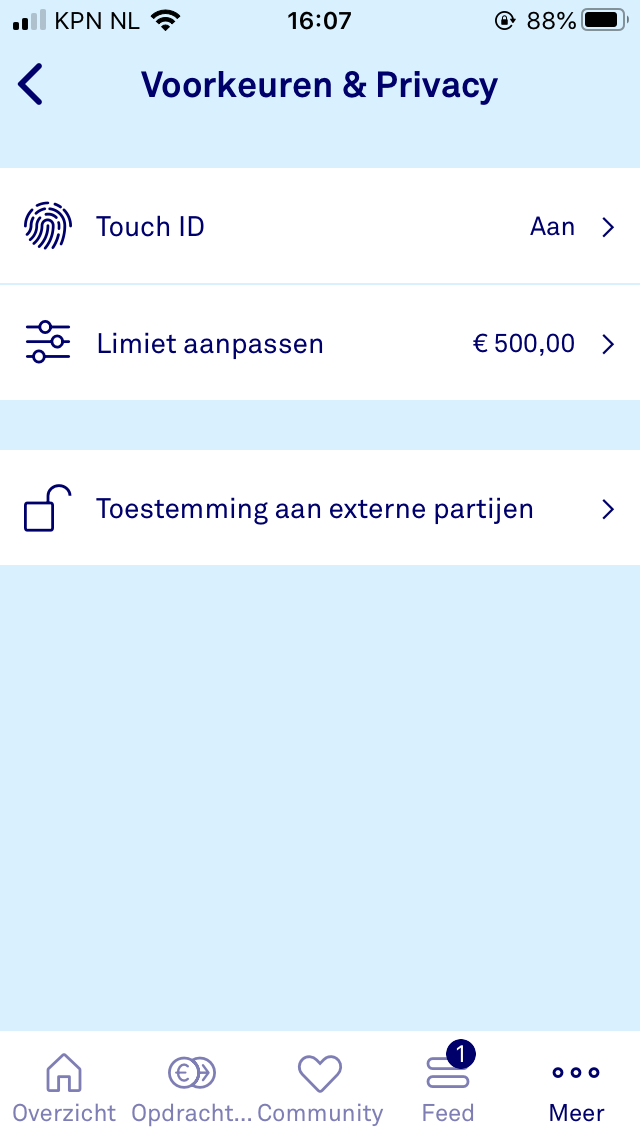This screenshot has height=1136, width=640.
Task: Open the Overzicht home tab icon
Action: tap(64, 1072)
